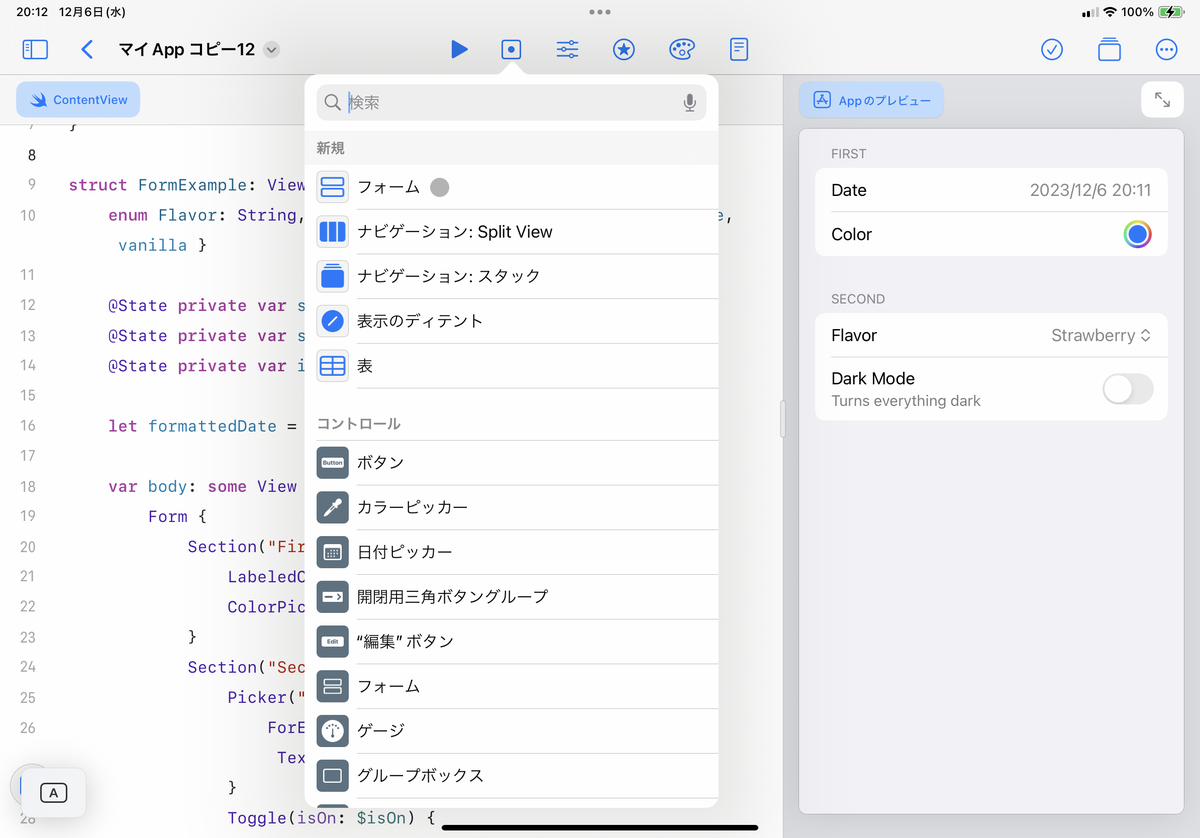Focus the 検索 search field
This screenshot has width=1200, height=838.
point(511,102)
